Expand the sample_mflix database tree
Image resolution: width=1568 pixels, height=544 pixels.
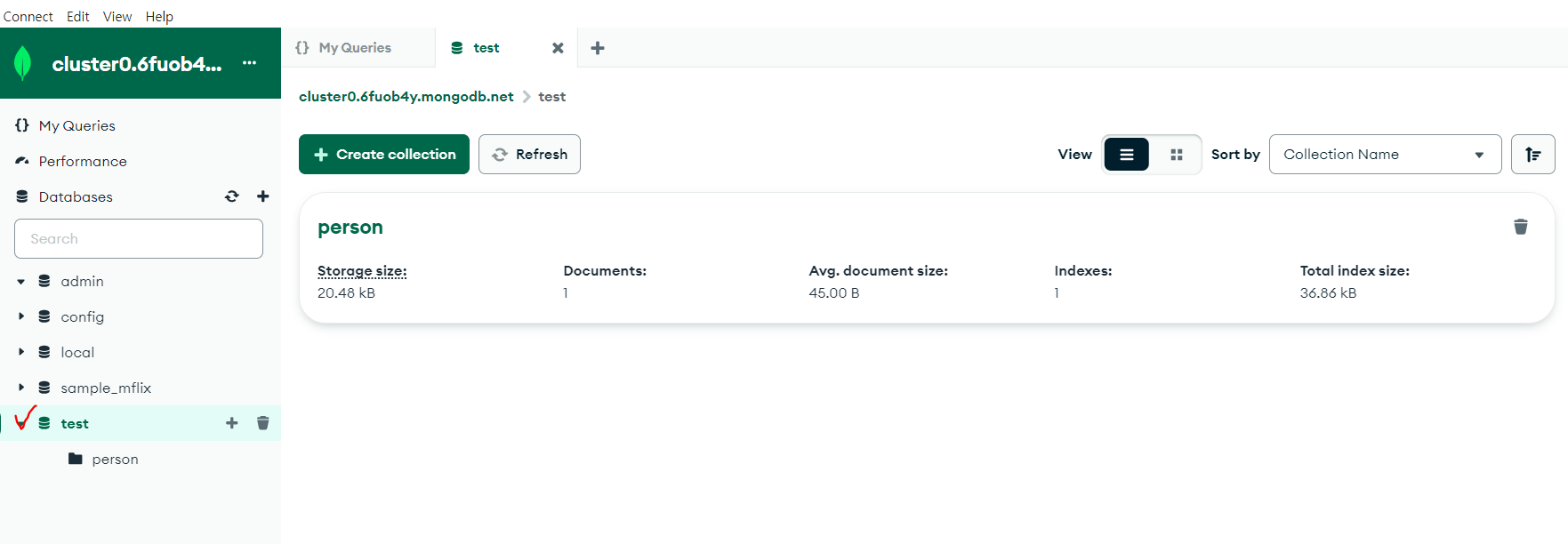pos(21,388)
